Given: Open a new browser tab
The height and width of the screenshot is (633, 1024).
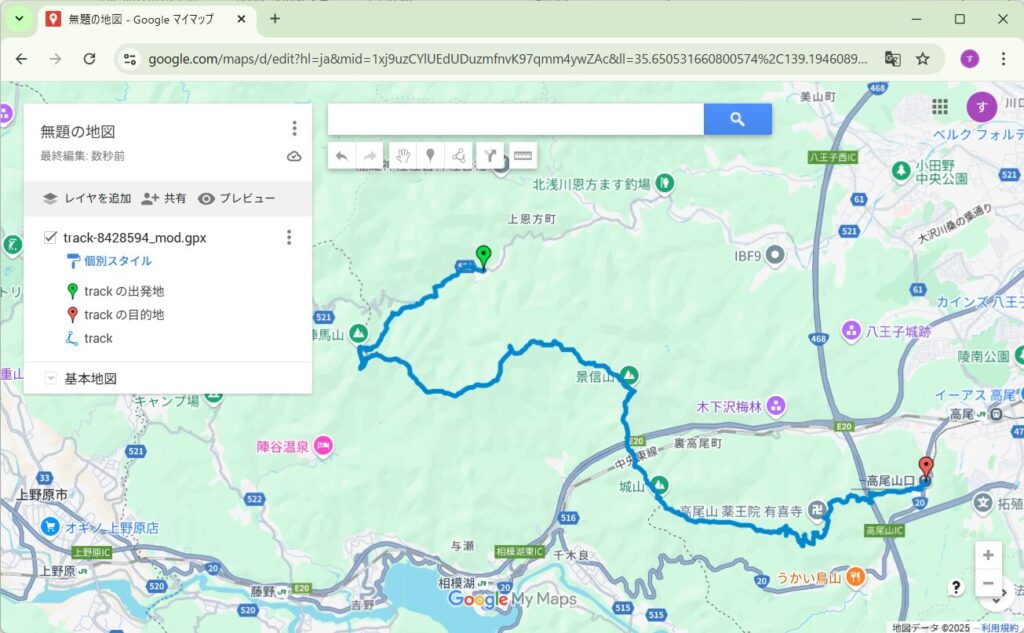Looking at the screenshot, I should [275, 19].
